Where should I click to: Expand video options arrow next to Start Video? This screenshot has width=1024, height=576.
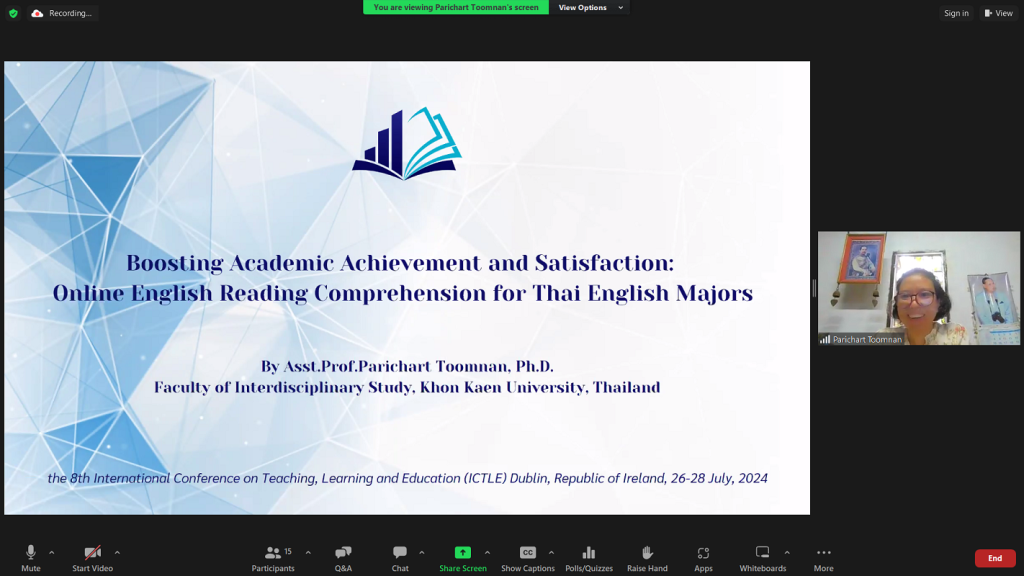point(117,552)
